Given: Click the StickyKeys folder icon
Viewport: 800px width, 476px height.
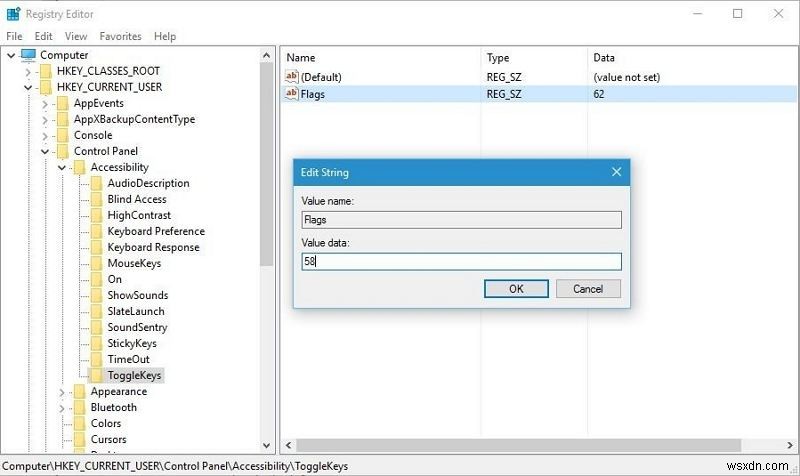Looking at the screenshot, I should (96, 344).
